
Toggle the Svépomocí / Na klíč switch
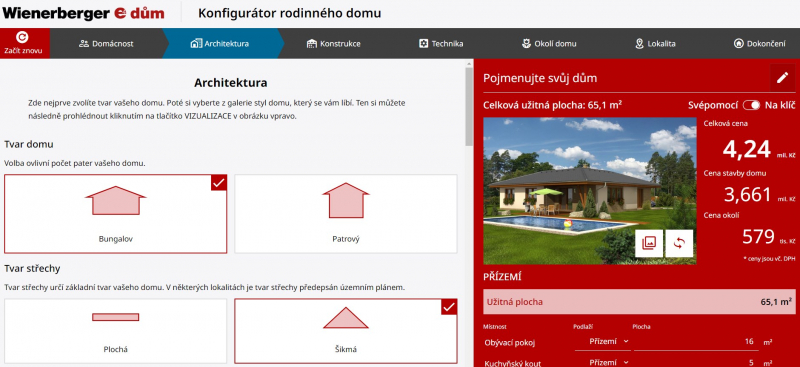[751, 105]
